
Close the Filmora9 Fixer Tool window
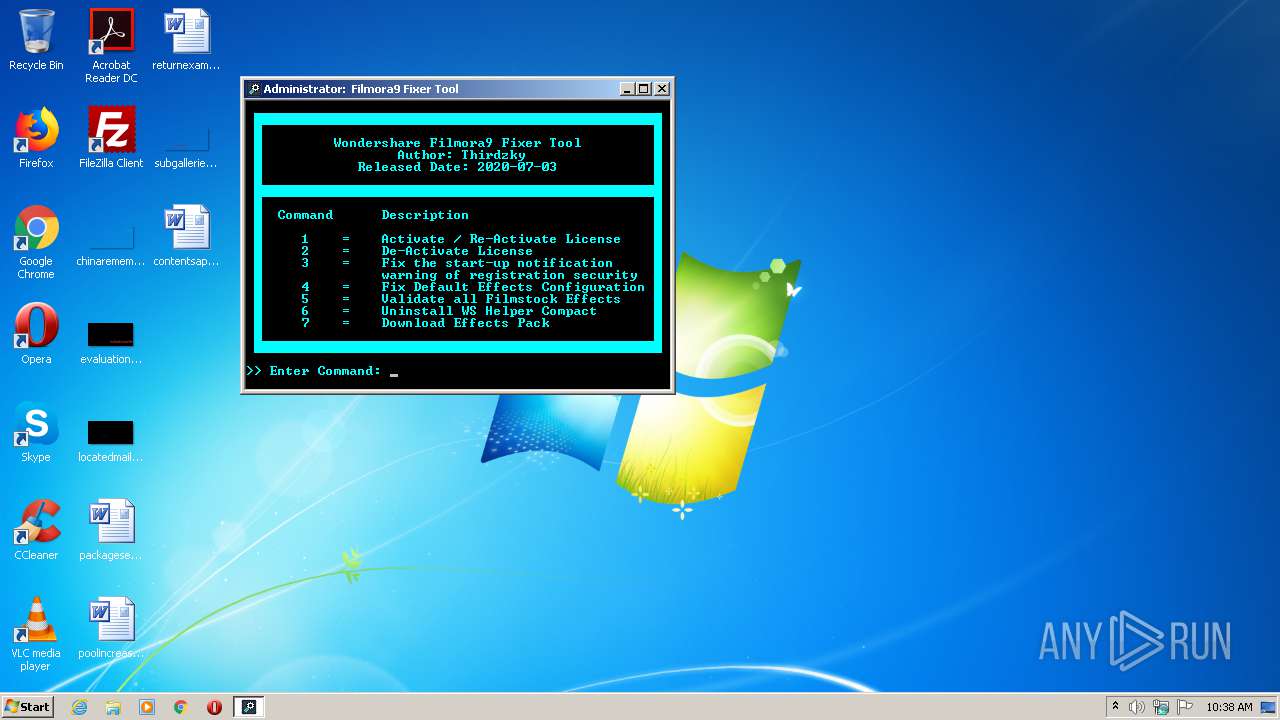(662, 89)
